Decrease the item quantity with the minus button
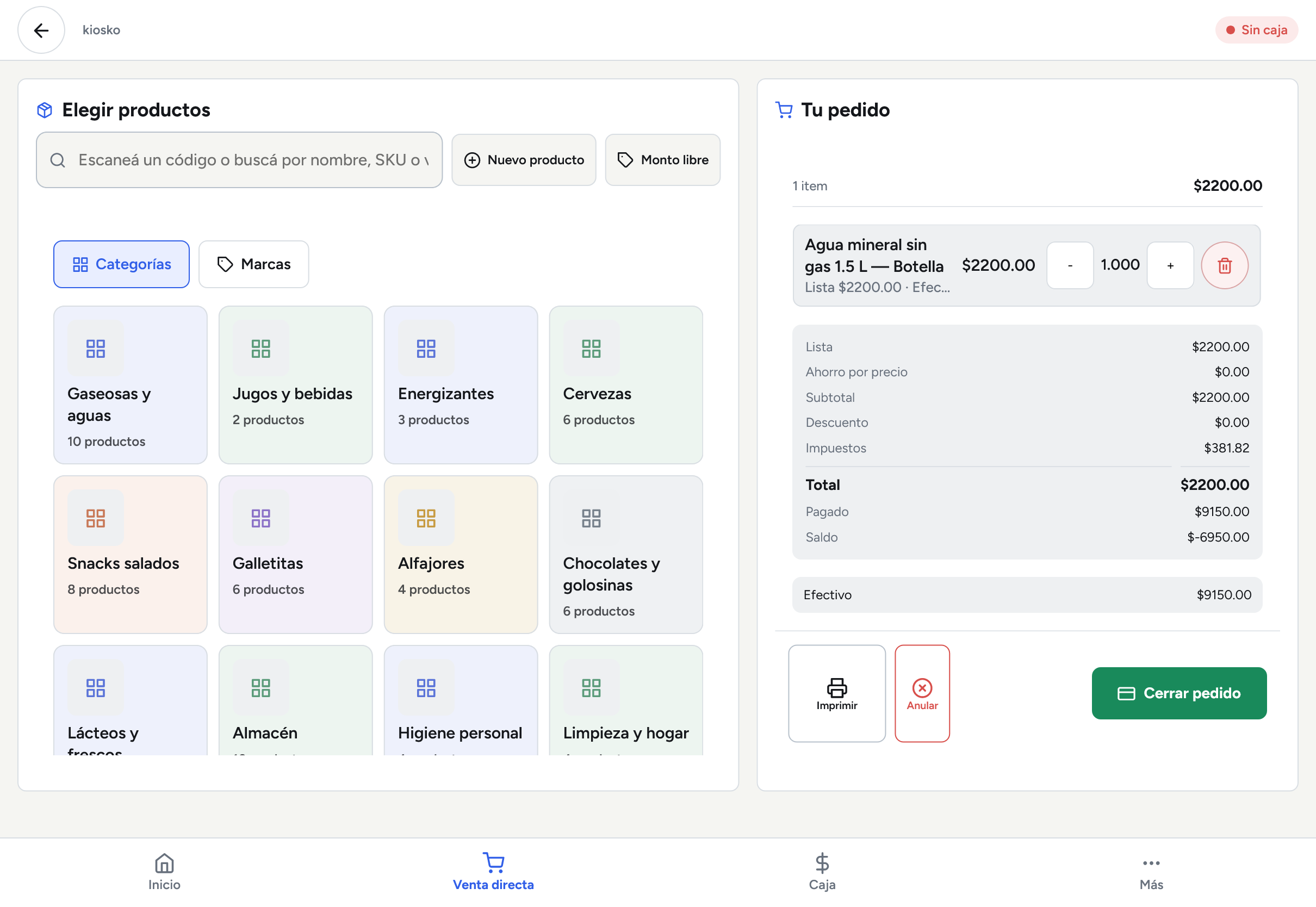This screenshot has width=1316, height=907. [x=1070, y=265]
